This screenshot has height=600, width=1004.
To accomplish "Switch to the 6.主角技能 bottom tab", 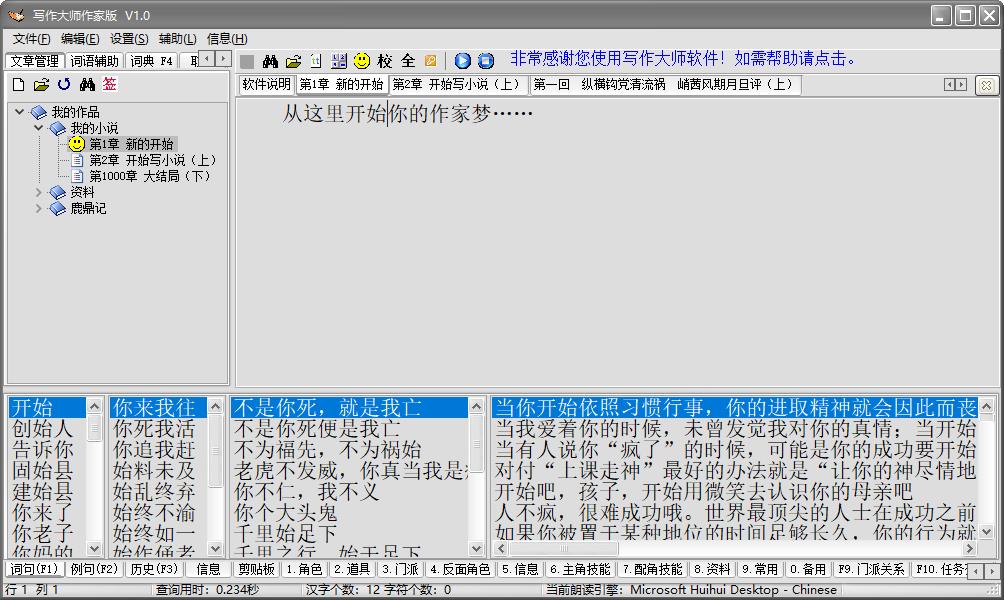I will point(581,569).
